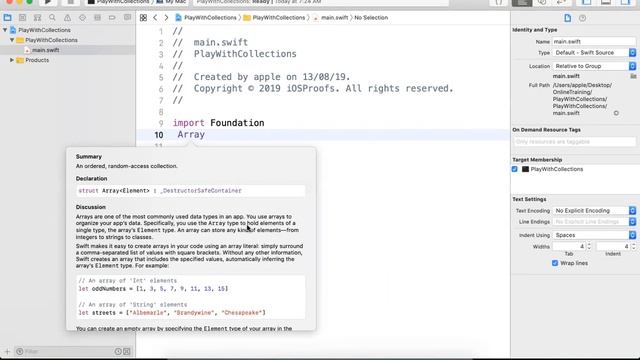This screenshot has width=640, height=360.
Task: Toggle the Inspectors panel visibility
Action: pyautogui.click(x=625, y=2)
